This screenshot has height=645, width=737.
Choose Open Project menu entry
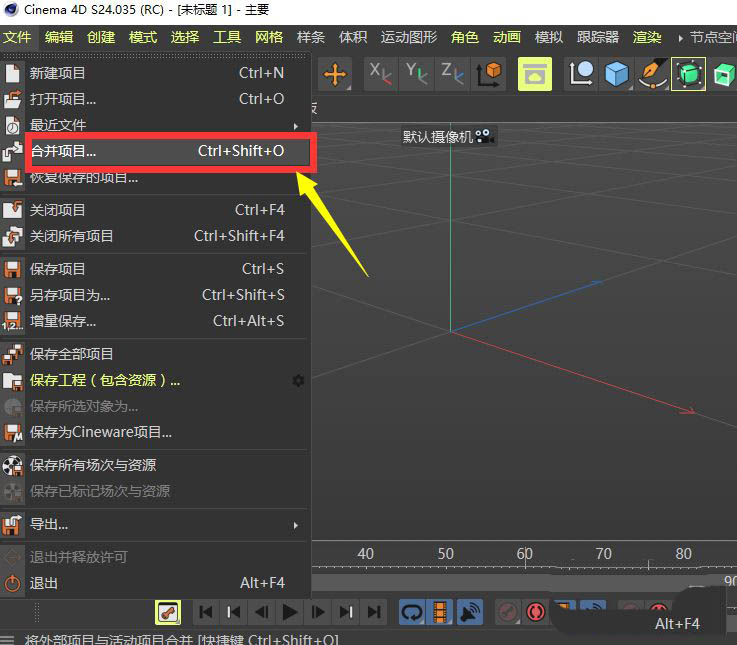click(x=155, y=99)
